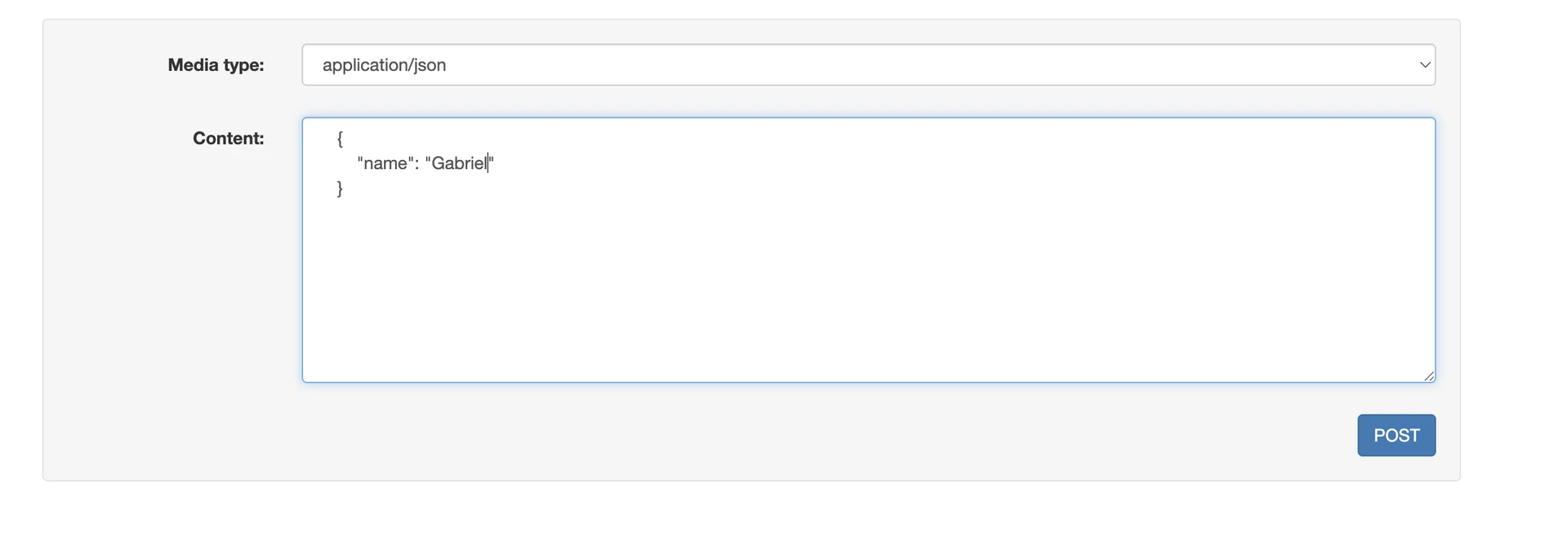Click the white page area below the form panel
1568x551 pixels.
tap(735, 518)
